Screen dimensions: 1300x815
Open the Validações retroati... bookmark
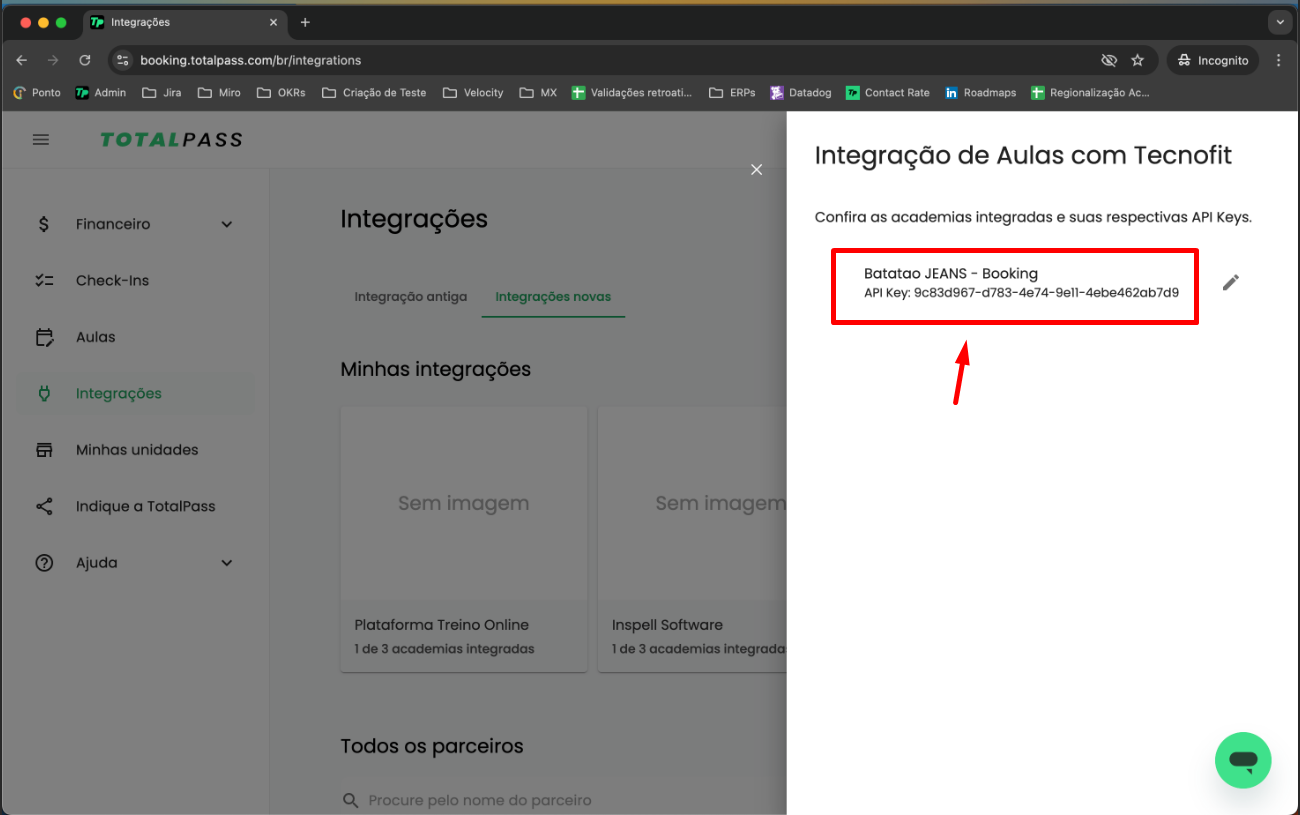click(632, 92)
